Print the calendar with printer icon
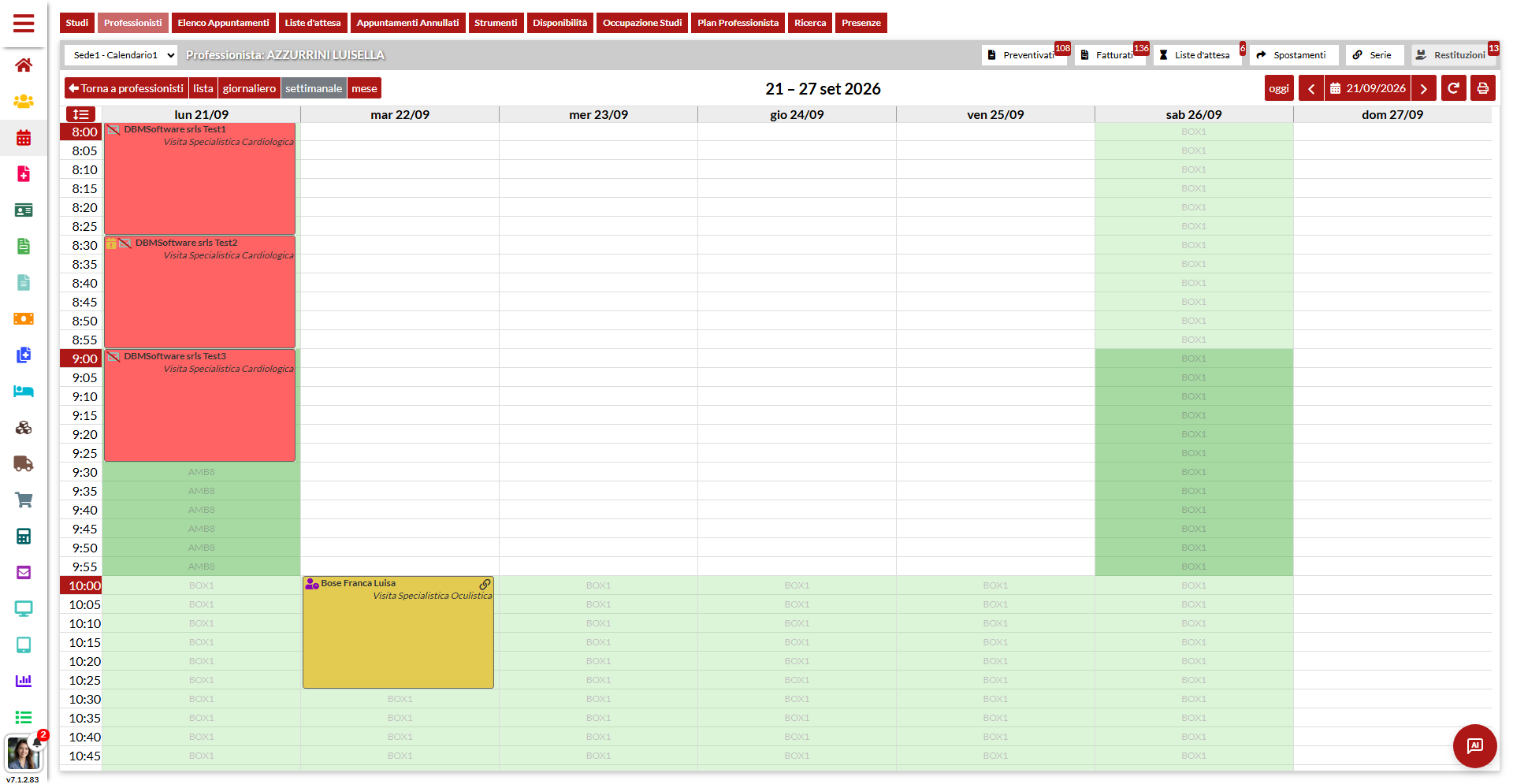 click(1483, 88)
